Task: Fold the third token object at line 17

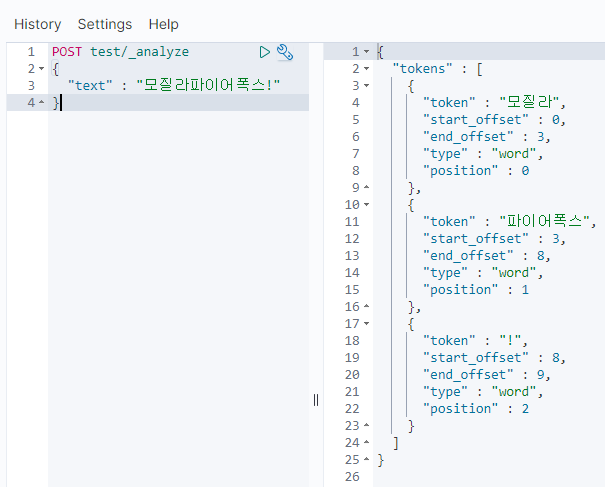Action: [366, 323]
